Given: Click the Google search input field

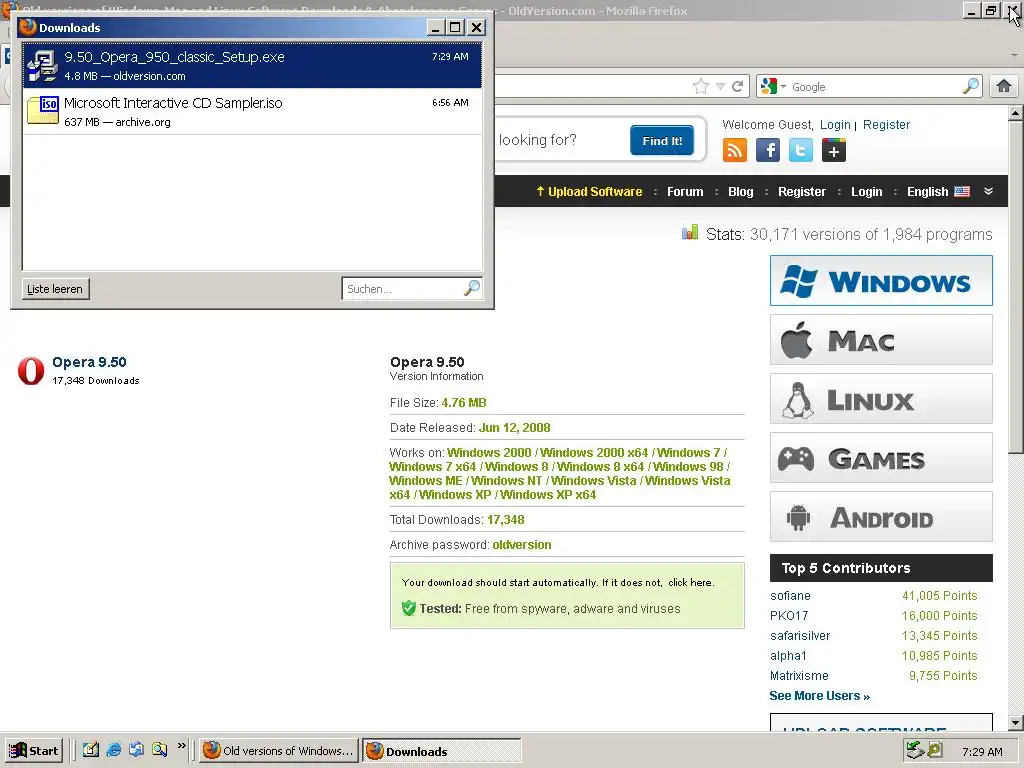Looking at the screenshot, I should tap(874, 86).
